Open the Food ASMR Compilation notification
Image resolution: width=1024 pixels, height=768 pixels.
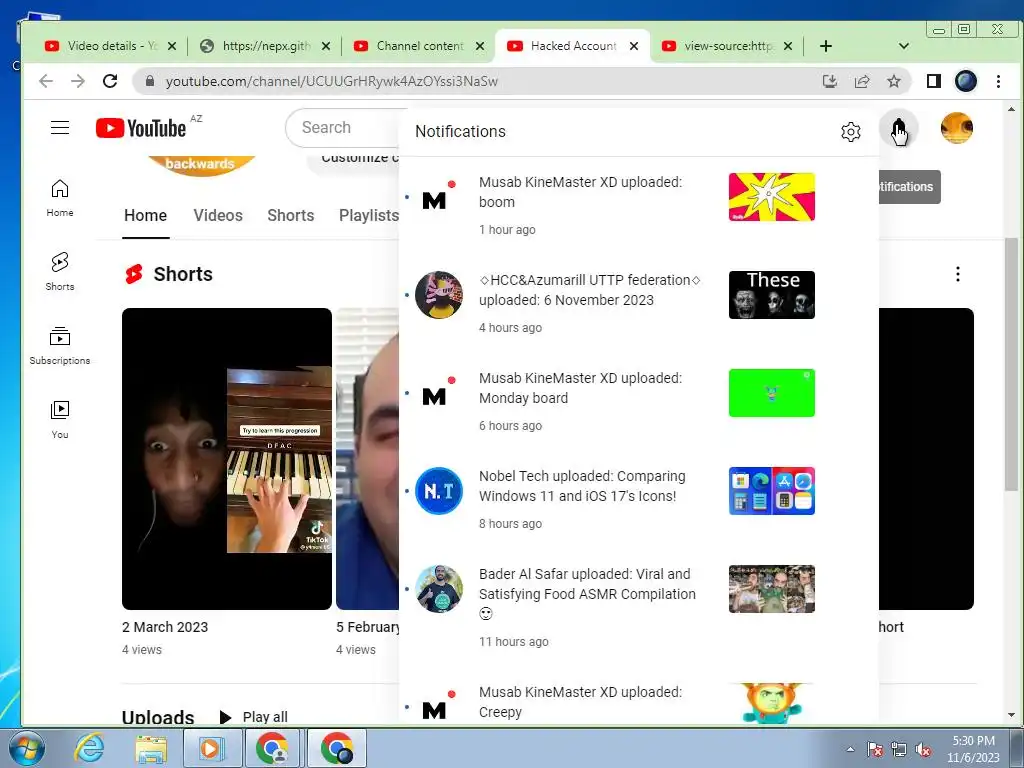tap(639, 607)
